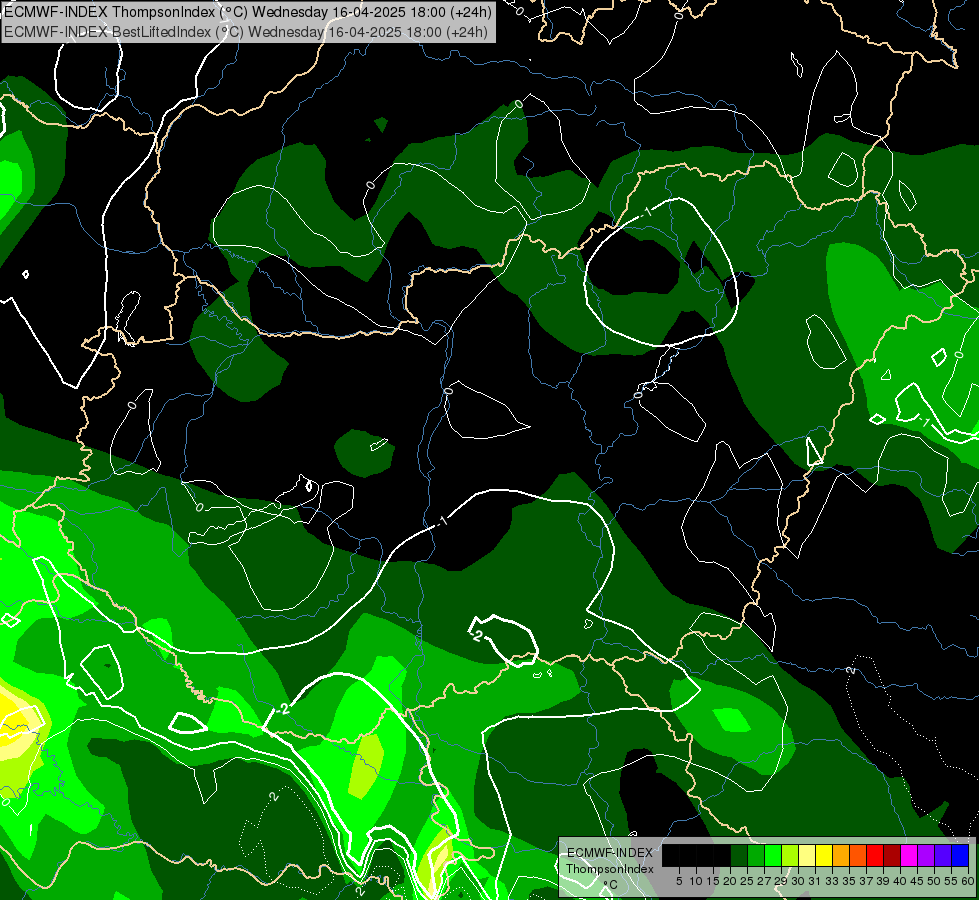Click the bright green 27–29 legend swatch
The image size is (979, 900).
tap(773, 855)
